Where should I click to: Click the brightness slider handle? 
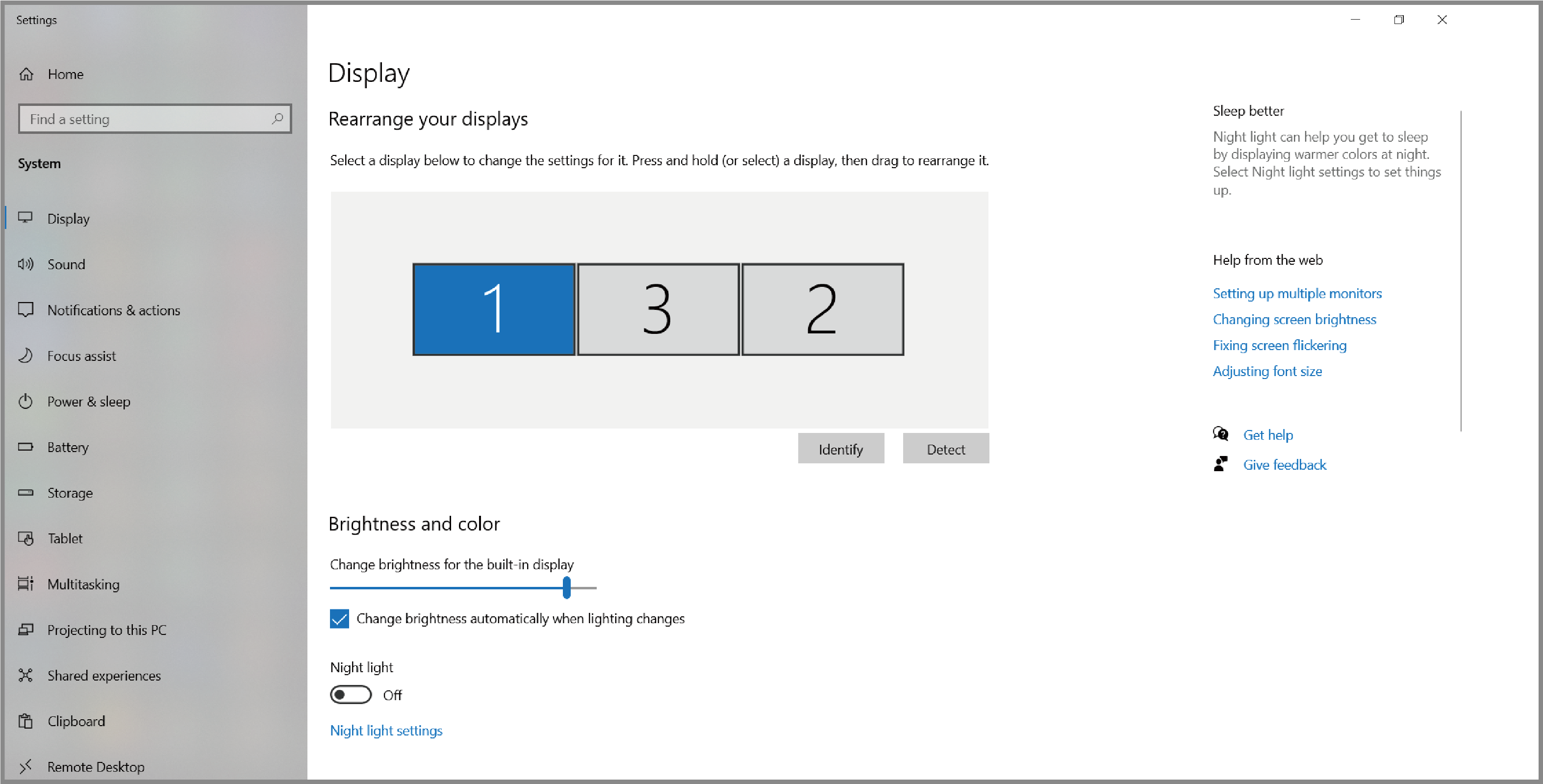point(567,587)
